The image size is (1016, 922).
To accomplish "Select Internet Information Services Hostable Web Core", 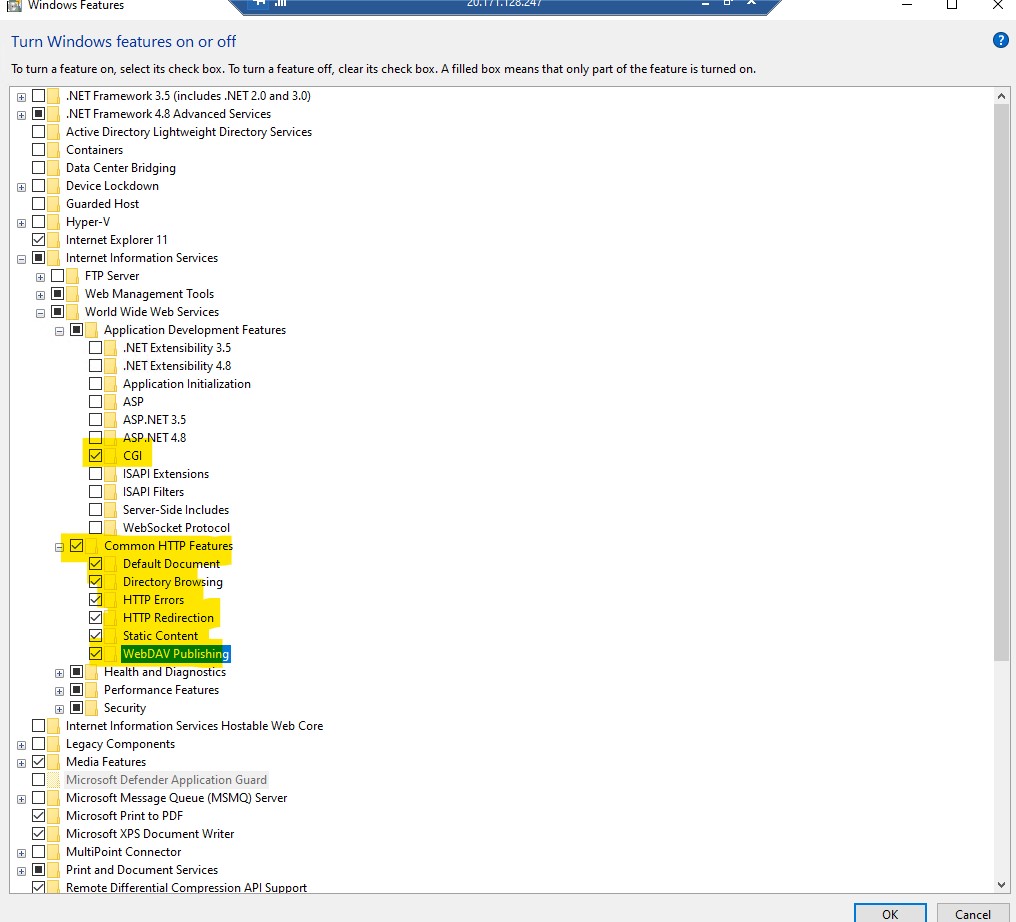I will 194,726.
